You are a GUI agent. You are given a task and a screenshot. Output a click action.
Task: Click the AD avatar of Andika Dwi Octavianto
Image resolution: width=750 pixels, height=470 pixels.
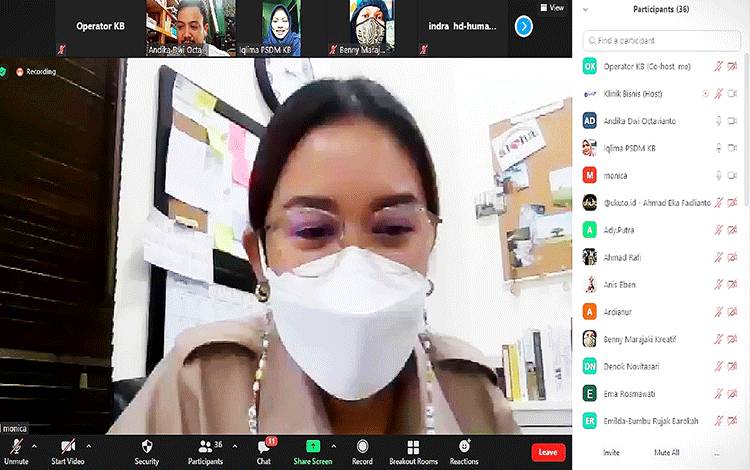[x=589, y=121]
